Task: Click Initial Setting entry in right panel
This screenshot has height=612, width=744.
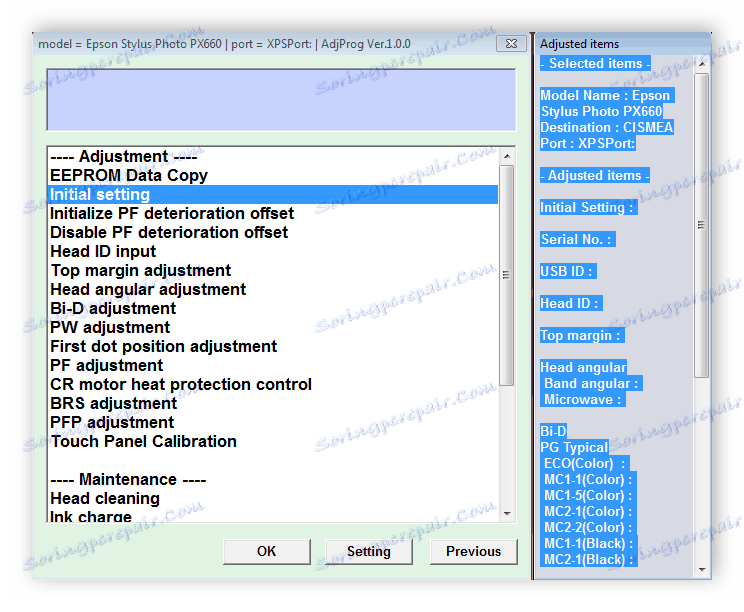Action: click(x=588, y=207)
